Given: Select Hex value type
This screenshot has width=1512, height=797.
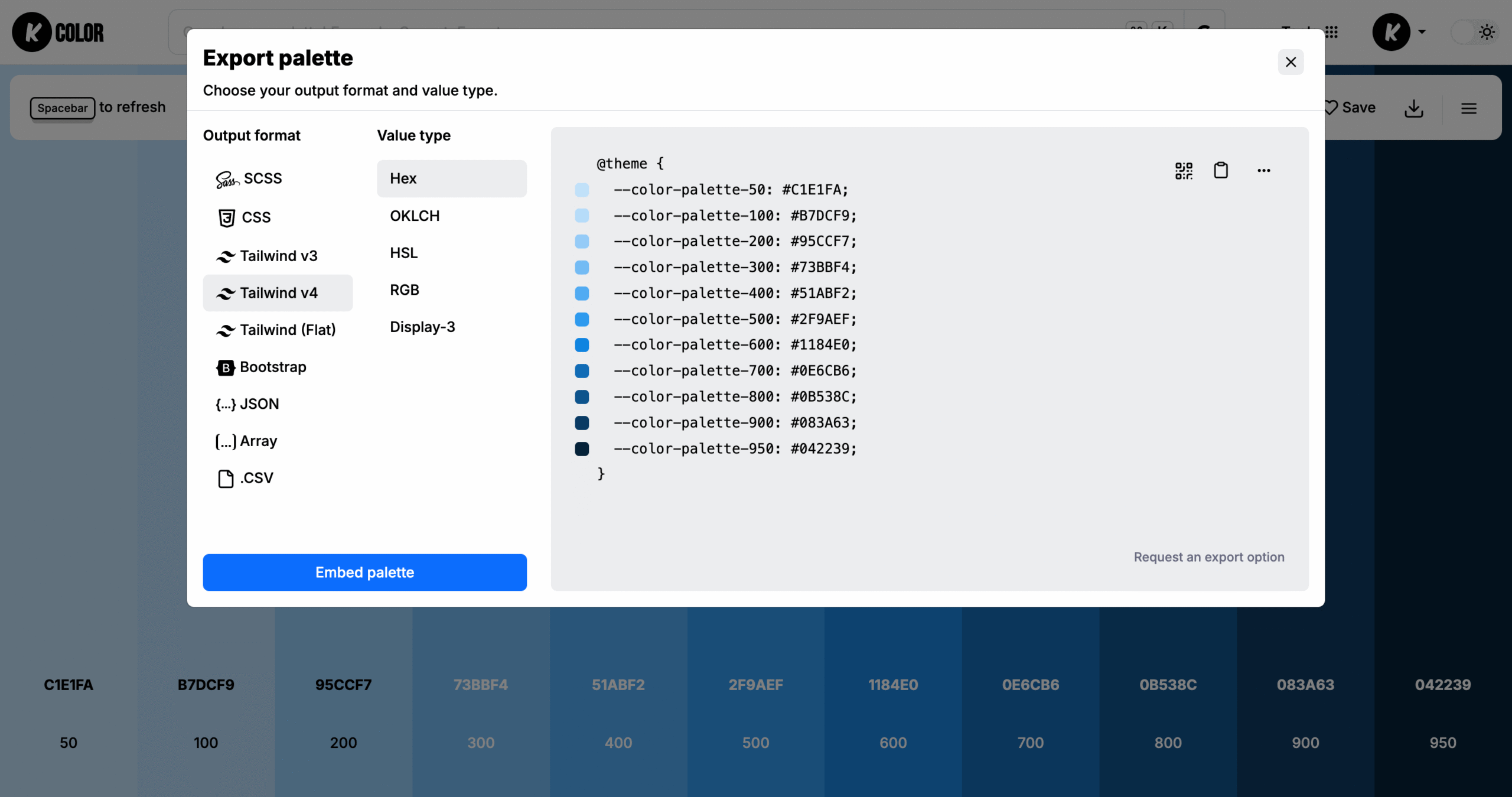Looking at the screenshot, I should (x=452, y=178).
